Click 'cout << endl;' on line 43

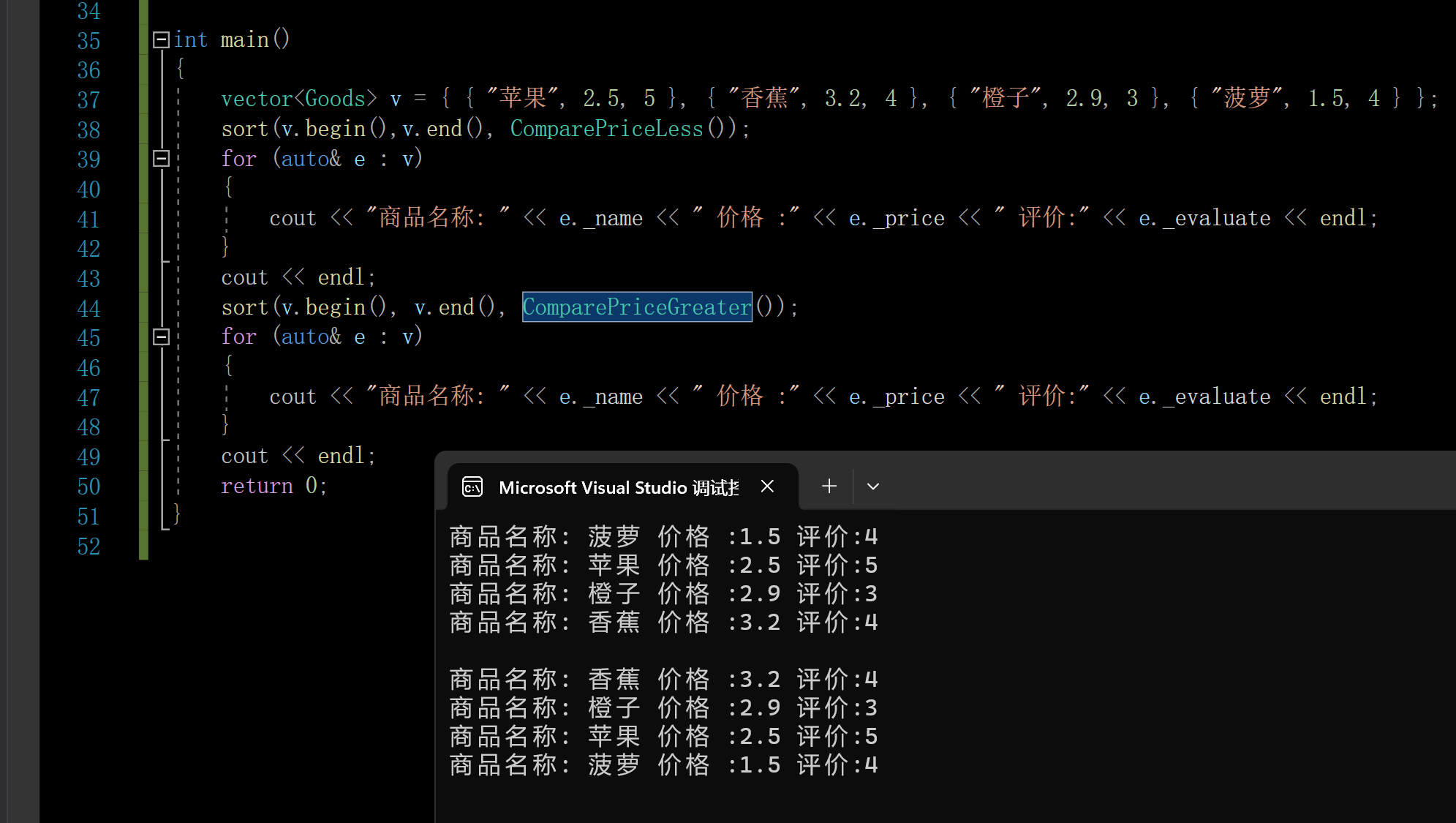[x=298, y=277]
